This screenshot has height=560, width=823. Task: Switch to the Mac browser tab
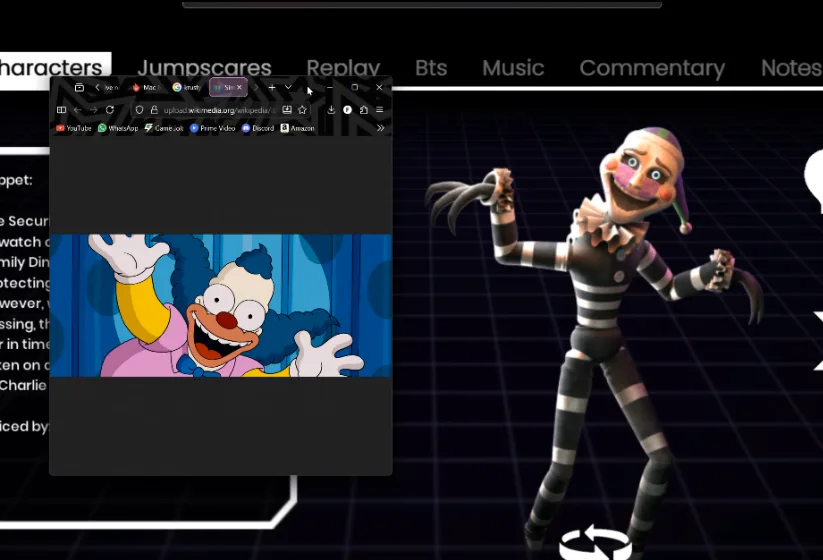146,88
